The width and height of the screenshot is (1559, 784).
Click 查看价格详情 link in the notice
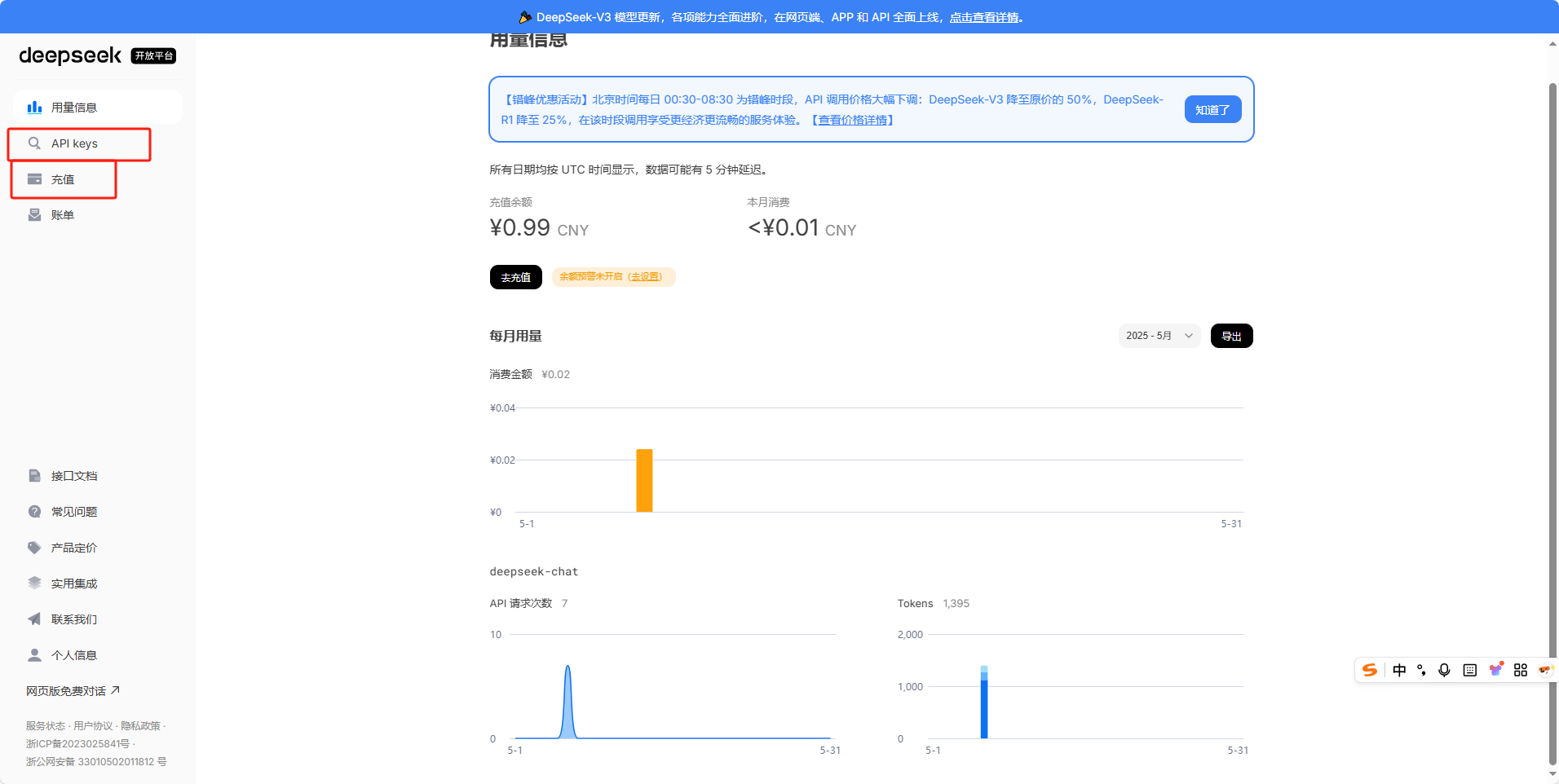click(852, 120)
